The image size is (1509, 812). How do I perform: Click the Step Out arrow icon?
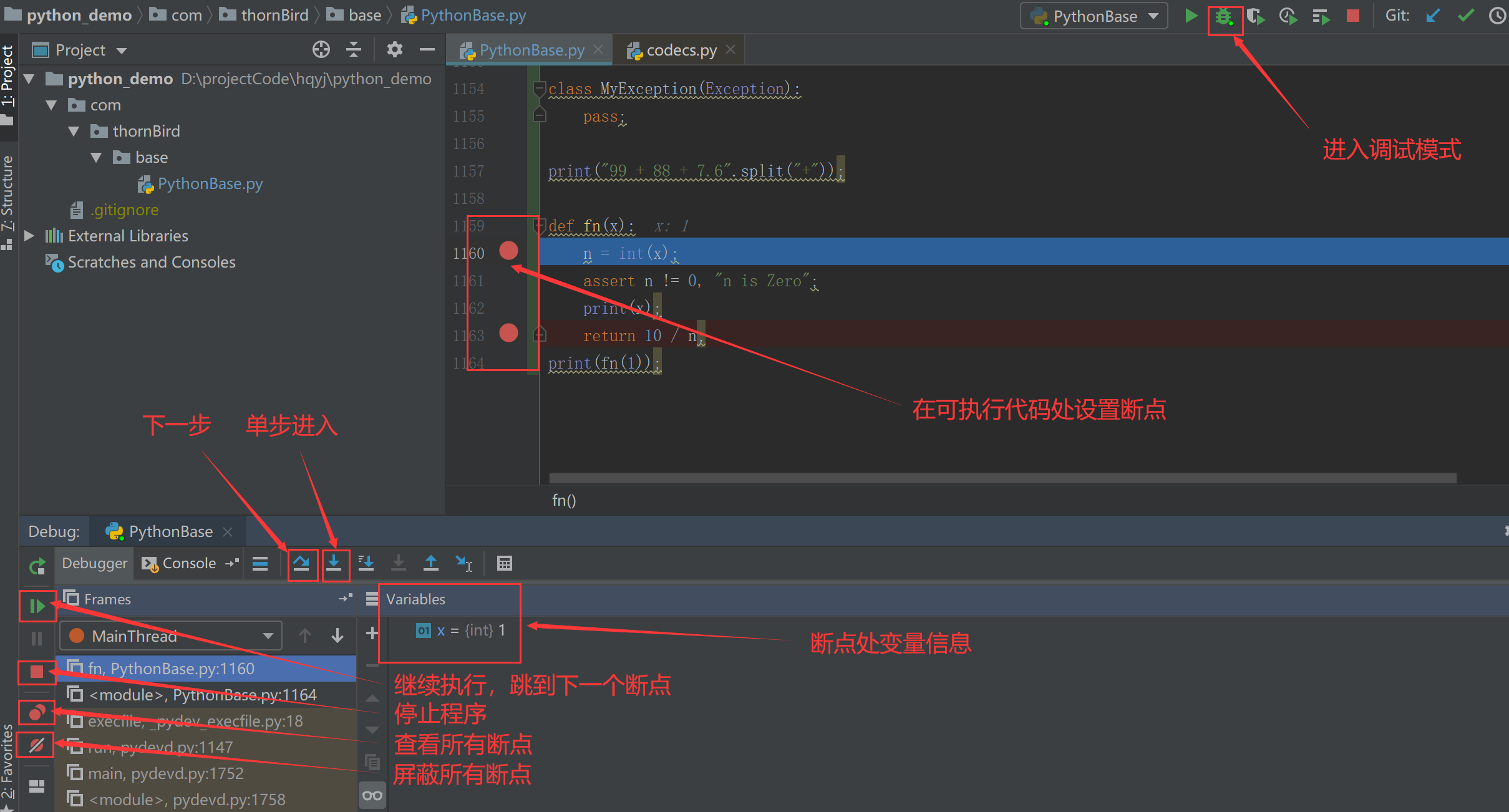[430, 564]
